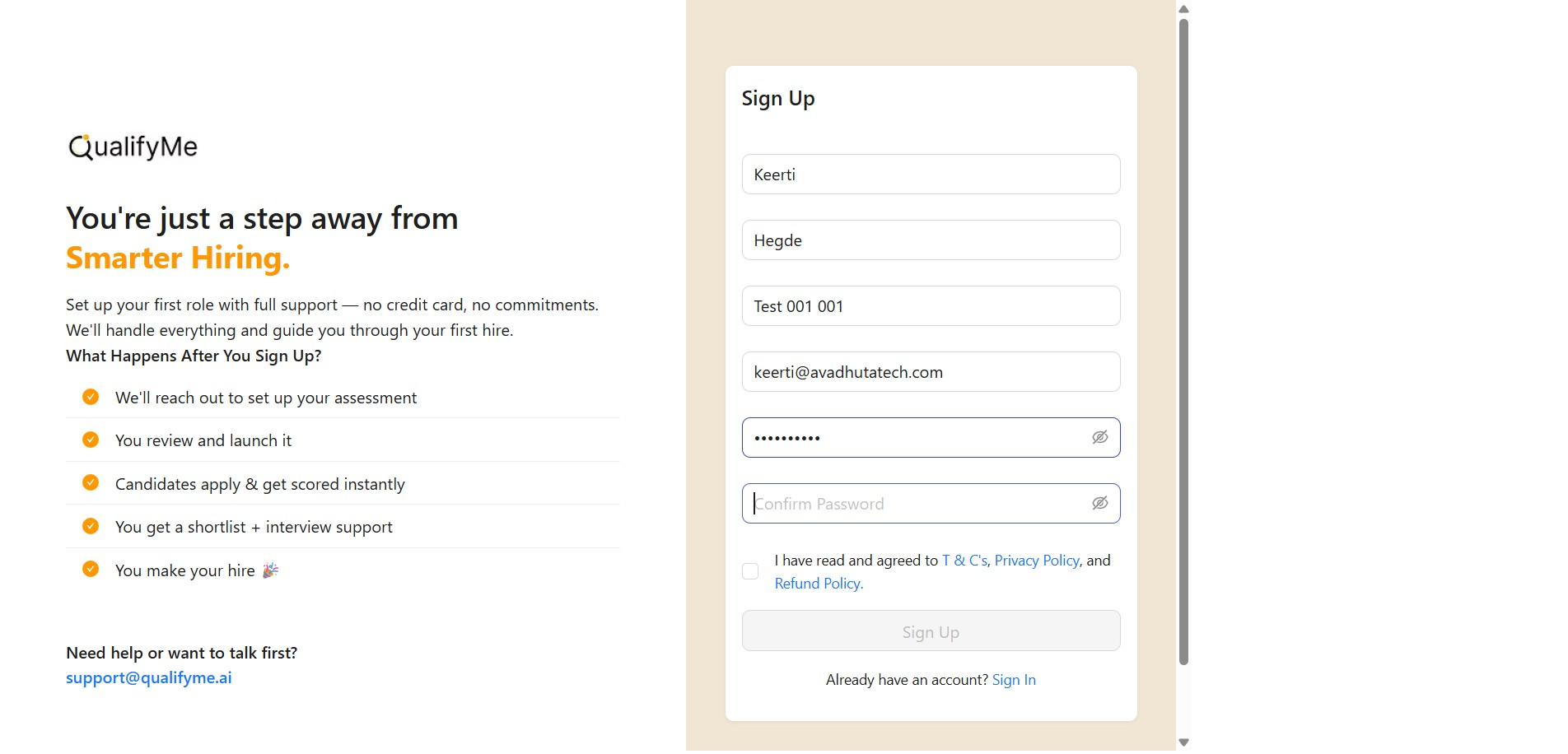Focus the first name field containing Keerti
1568x754 pixels.
(931, 175)
